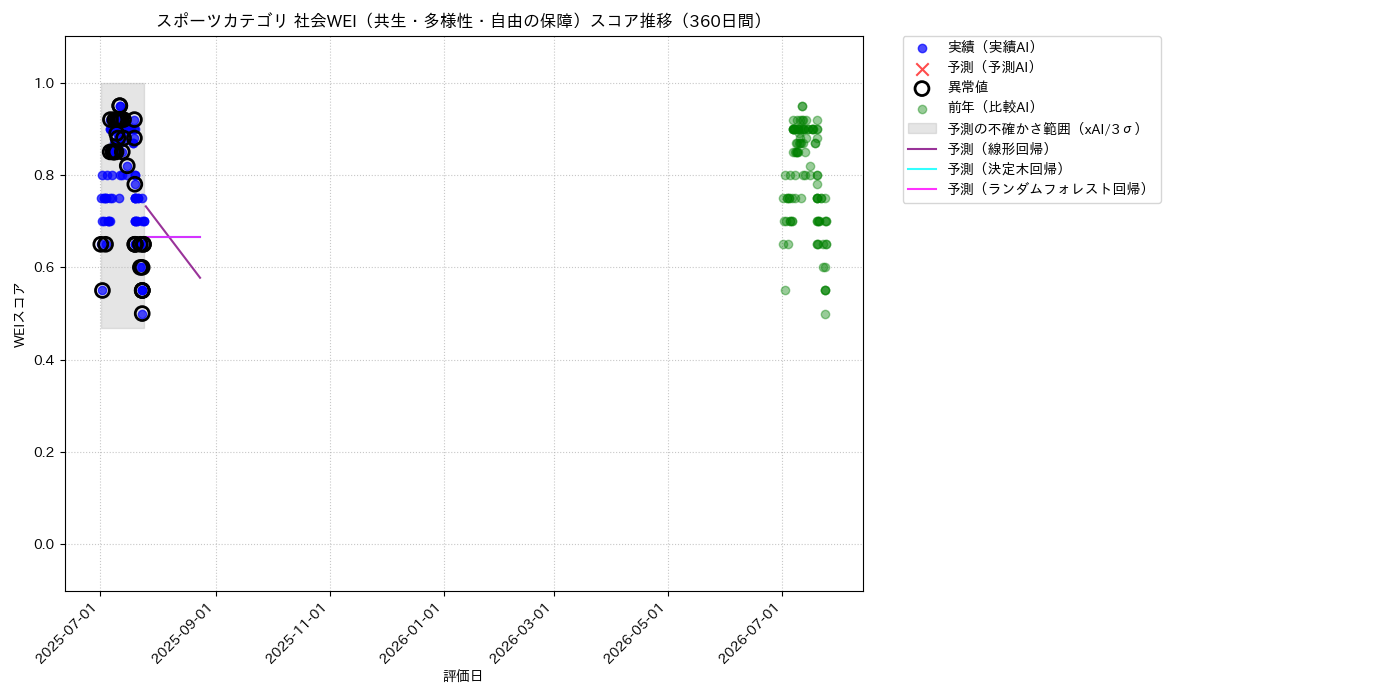Click the magenta ランダムフォレスト回帰 legend line sample

coord(922,189)
